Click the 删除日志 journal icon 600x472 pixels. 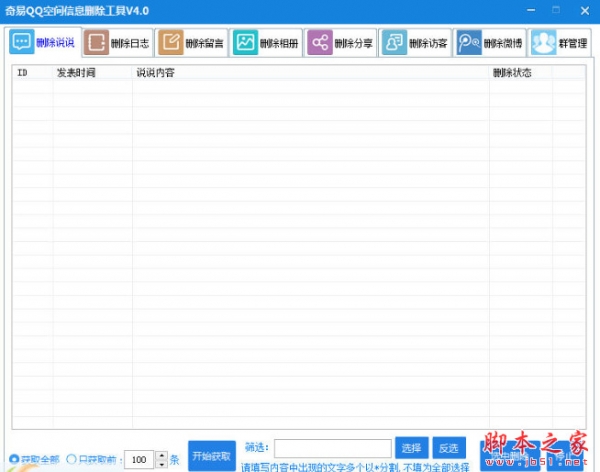click(97, 42)
